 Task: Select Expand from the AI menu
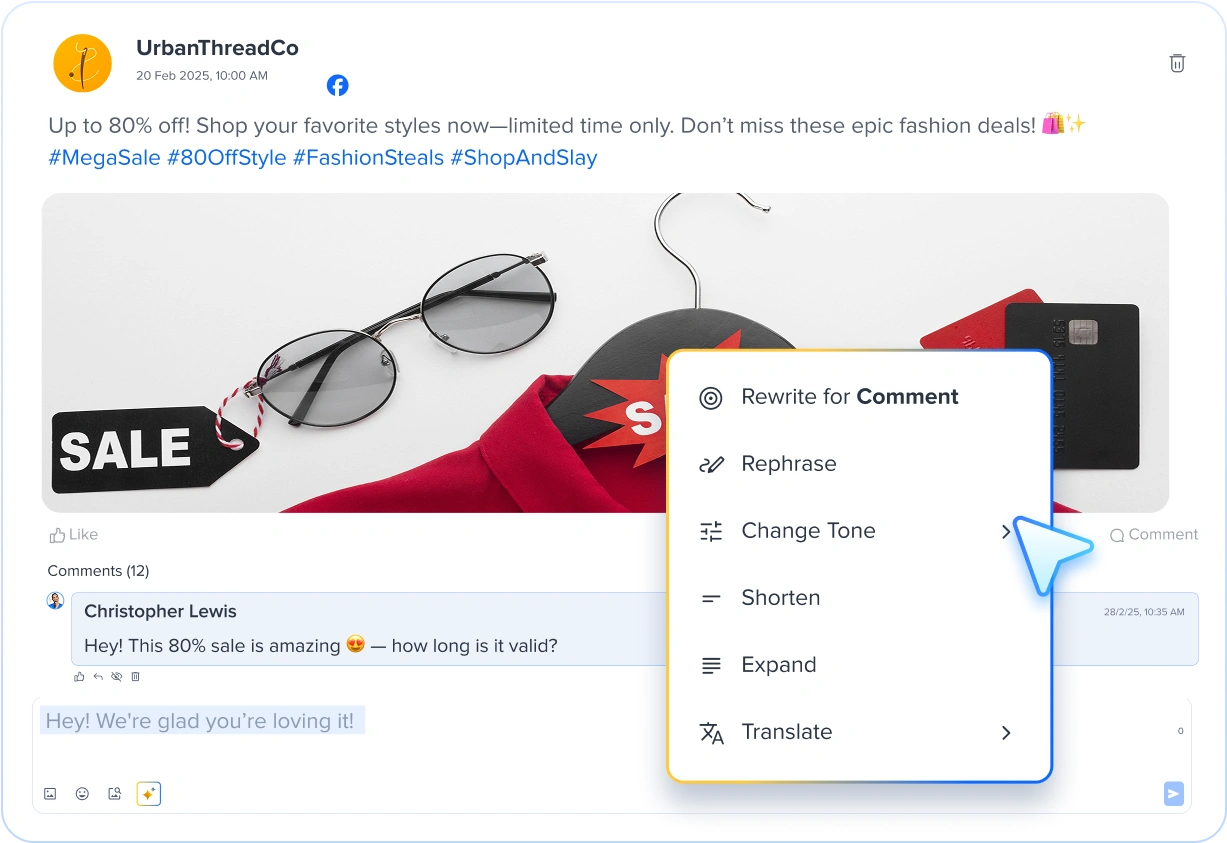point(778,665)
